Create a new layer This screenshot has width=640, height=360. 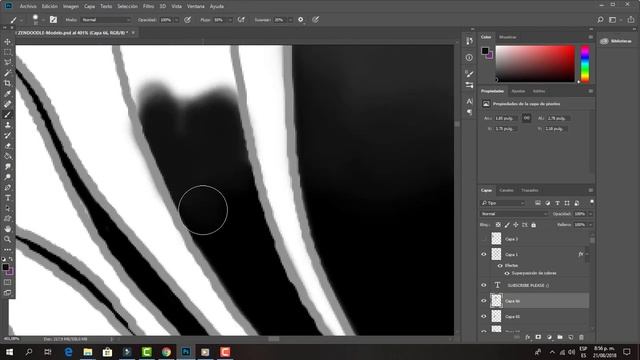pyautogui.click(x=571, y=337)
